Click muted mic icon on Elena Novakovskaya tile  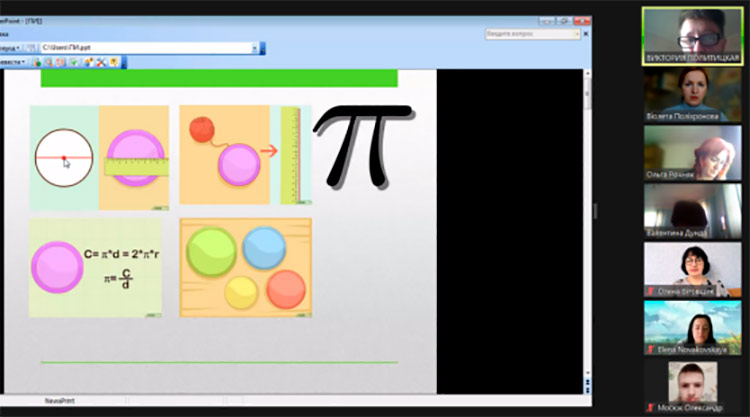coord(650,350)
